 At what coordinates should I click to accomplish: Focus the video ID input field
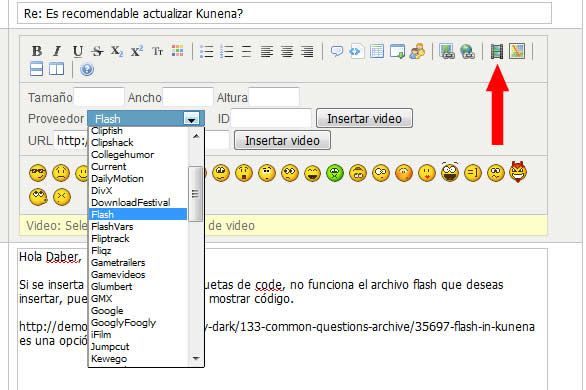coord(271,118)
